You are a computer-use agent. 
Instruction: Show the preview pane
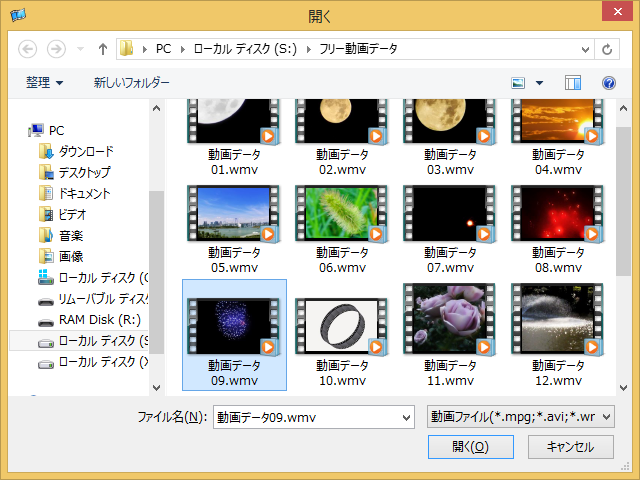point(573,83)
